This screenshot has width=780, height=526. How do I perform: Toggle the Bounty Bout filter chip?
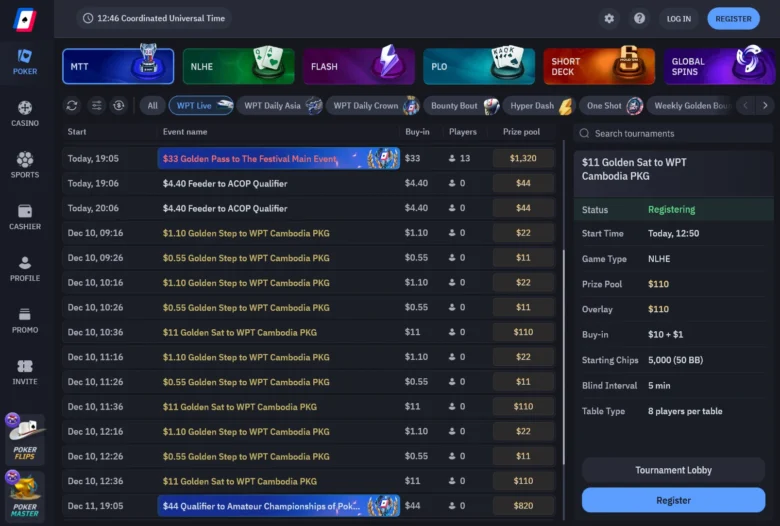coord(462,105)
